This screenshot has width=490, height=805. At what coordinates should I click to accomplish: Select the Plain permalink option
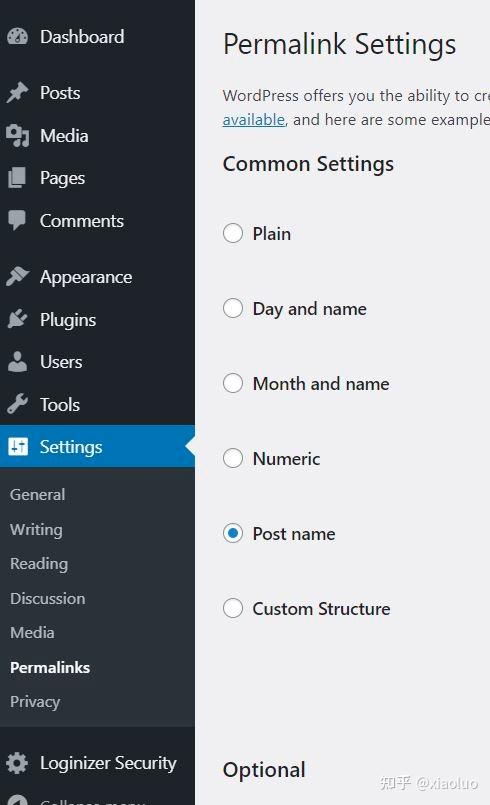[233, 233]
